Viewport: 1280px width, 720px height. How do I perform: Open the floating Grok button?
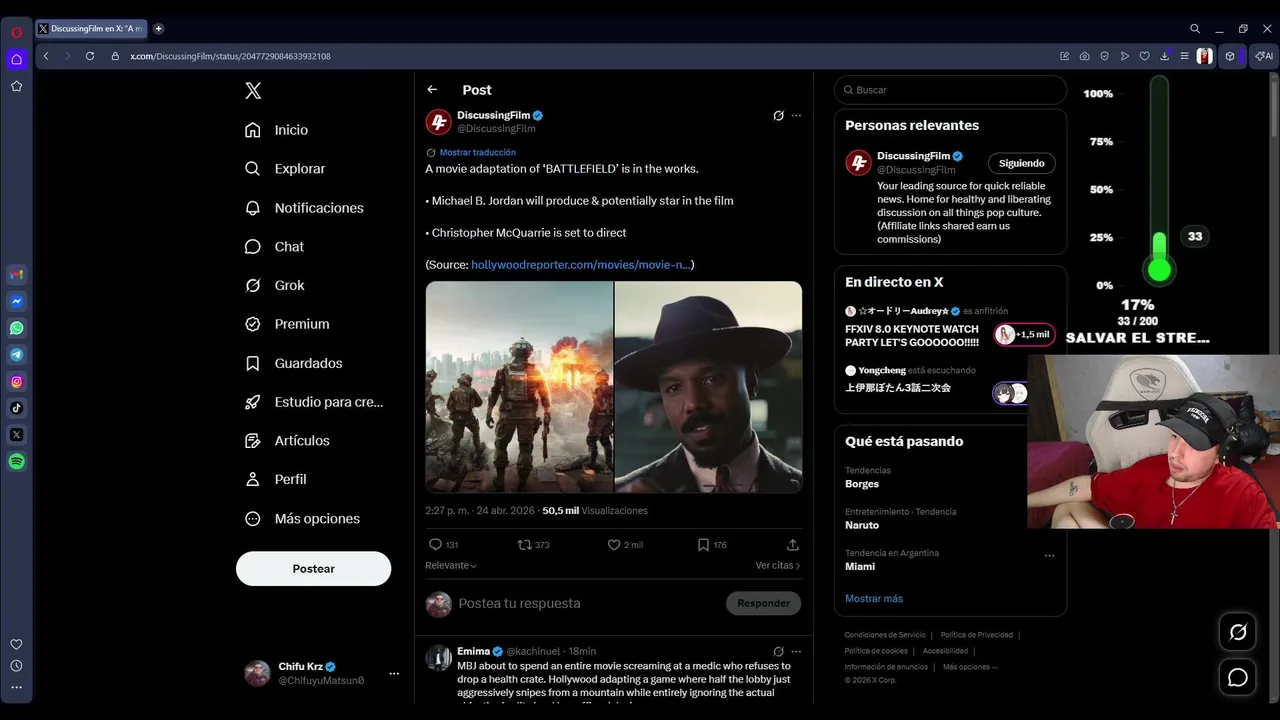coord(1238,632)
